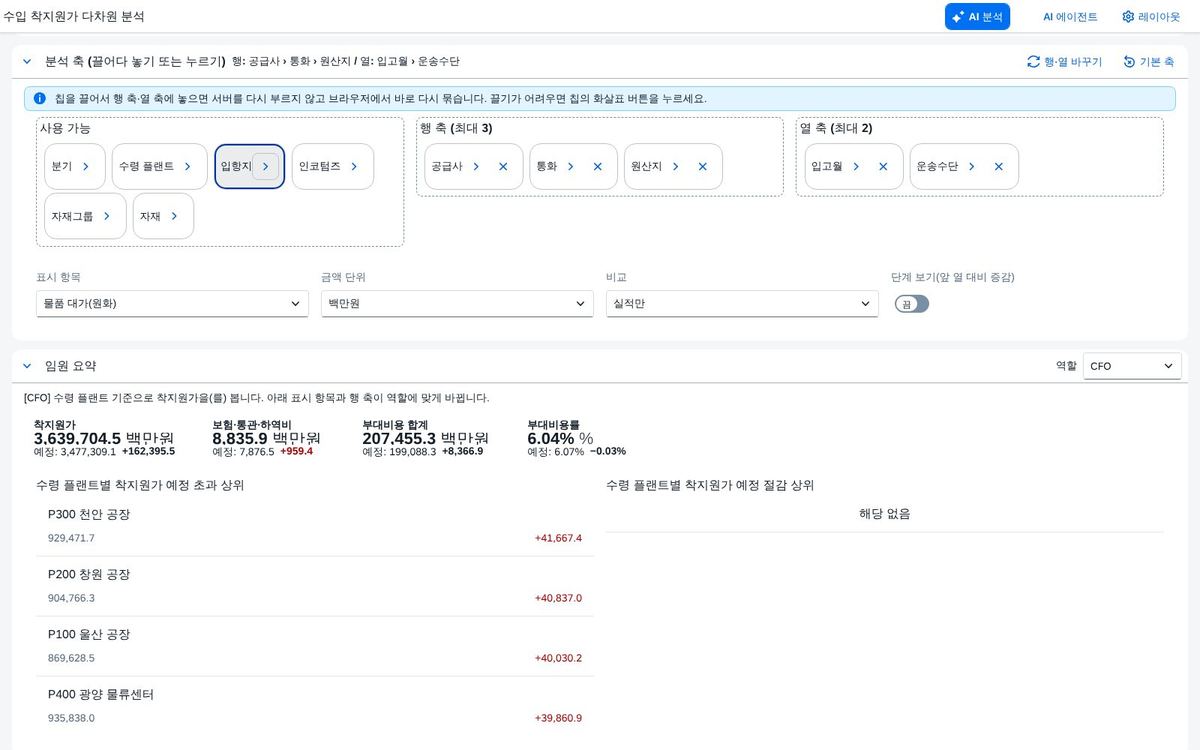Reset to 기본 축
Viewport: 1200px width, 750px height.
(x=1148, y=62)
